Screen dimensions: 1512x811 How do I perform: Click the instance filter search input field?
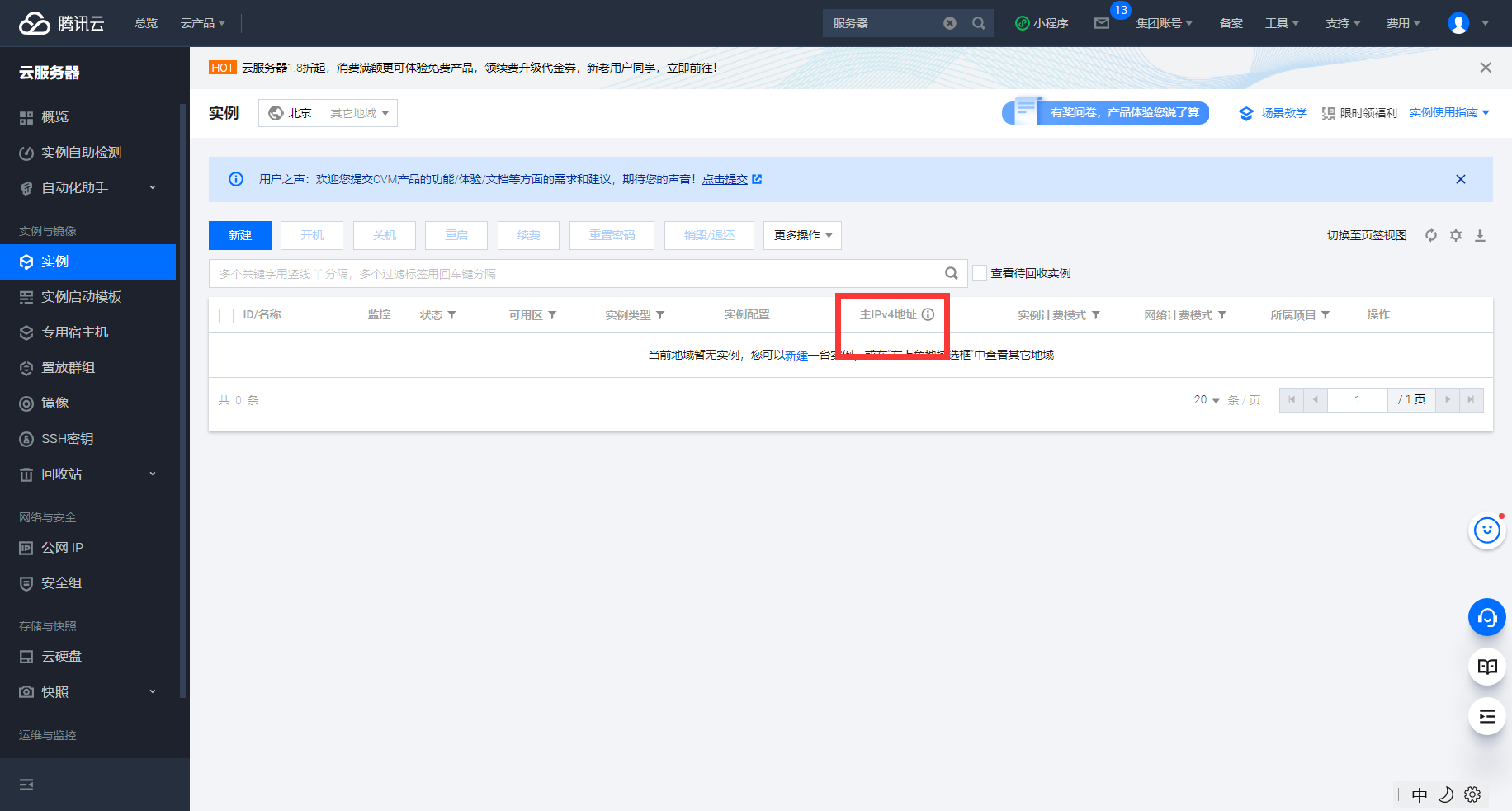tap(578, 272)
